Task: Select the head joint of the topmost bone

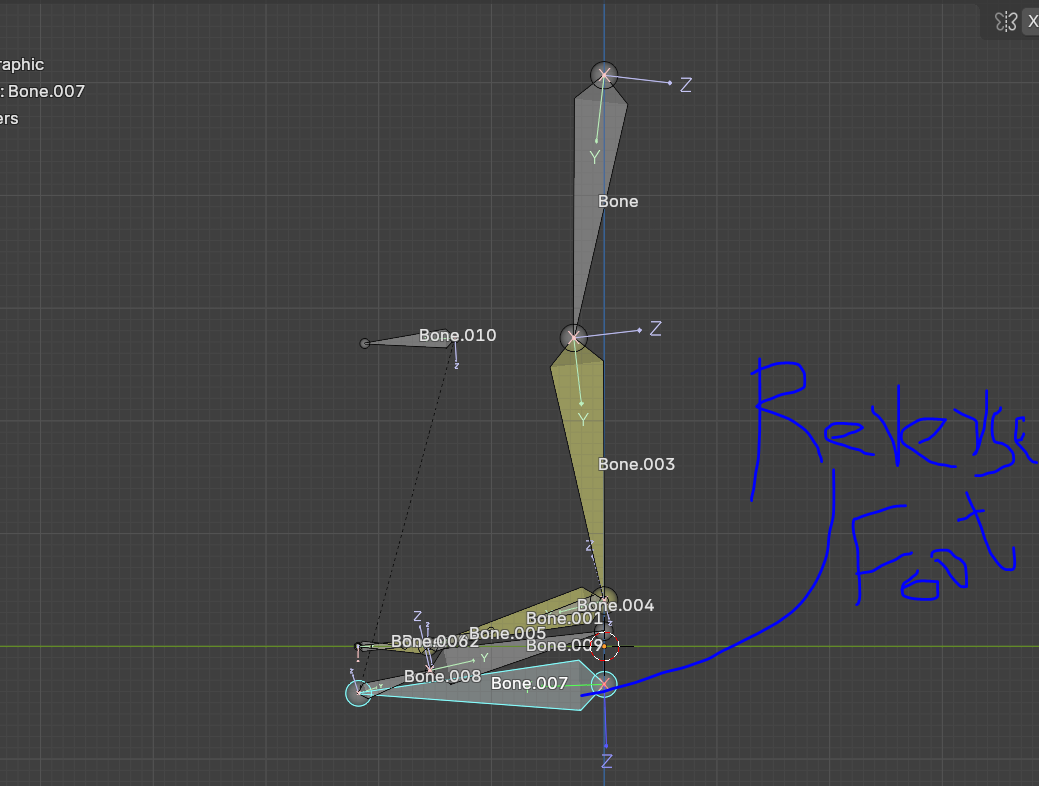Action: tap(604, 75)
